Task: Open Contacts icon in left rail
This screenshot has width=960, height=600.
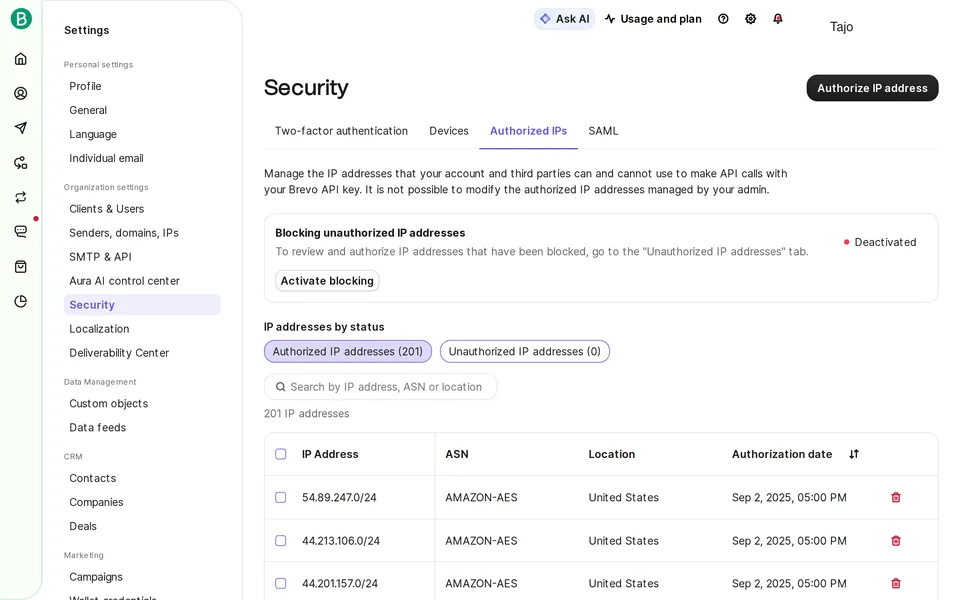Action: pos(21,93)
